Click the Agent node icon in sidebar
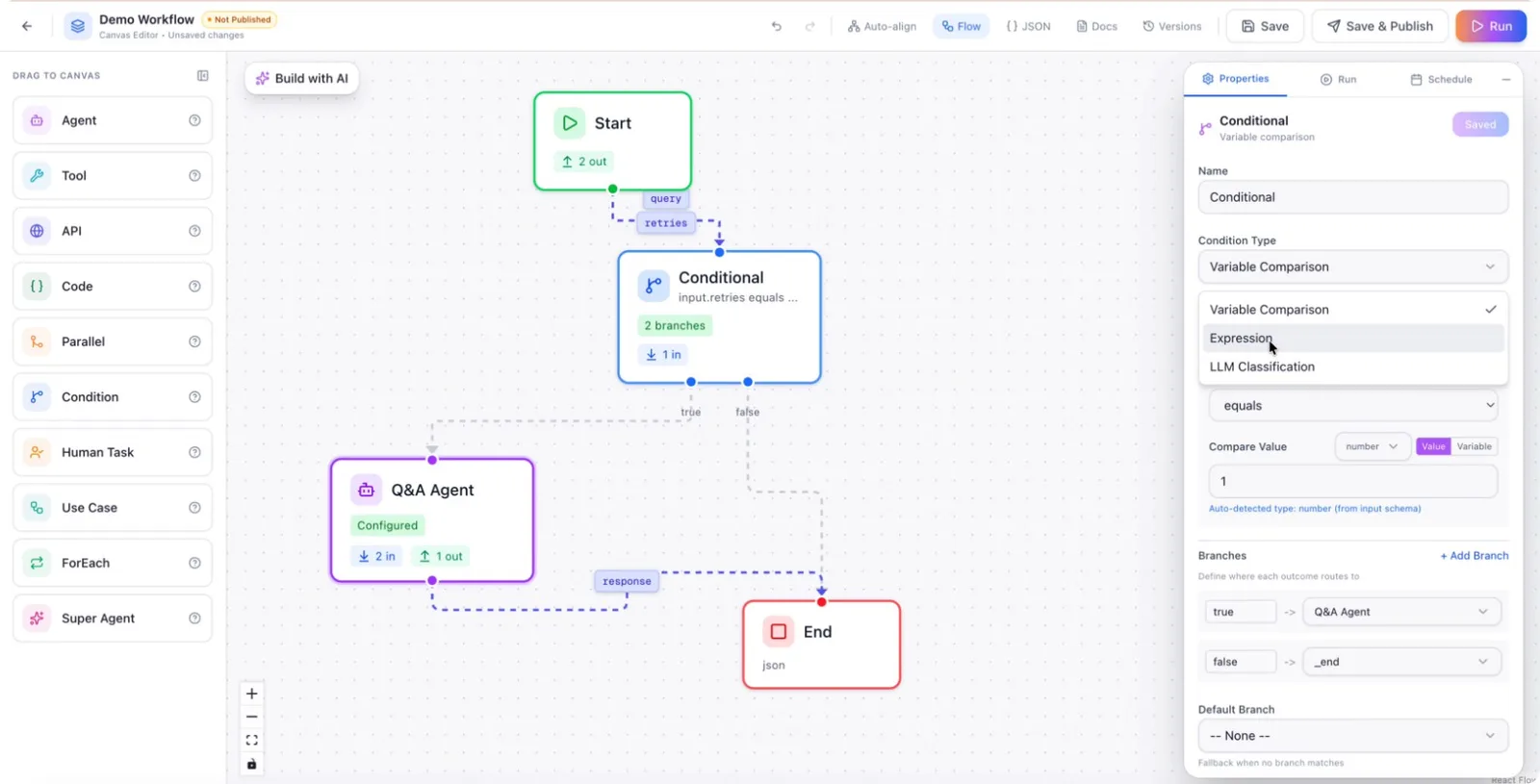This screenshot has height=784, width=1540. [37, 120]
